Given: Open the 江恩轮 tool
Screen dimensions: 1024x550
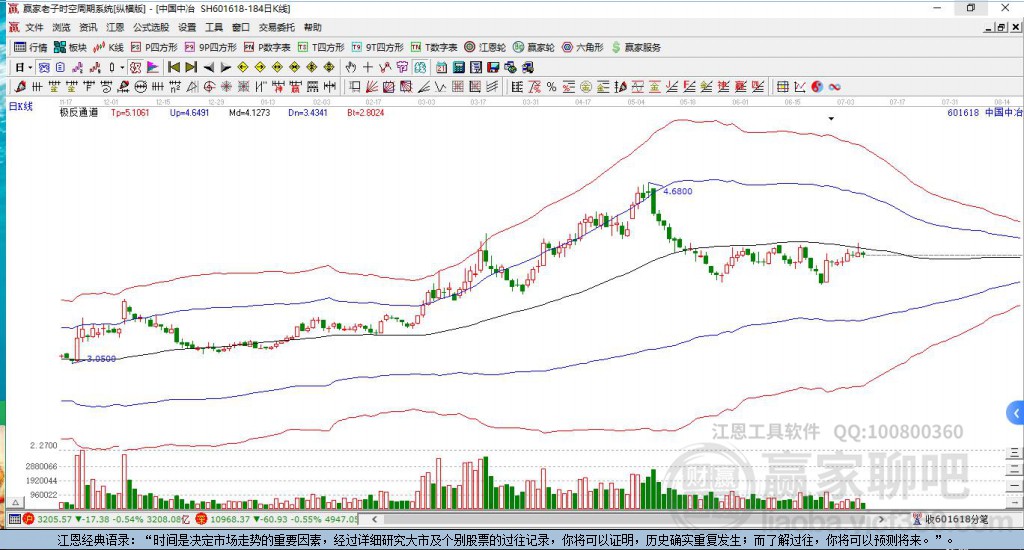Looking at the screenshot, I should tap(485, 48).
